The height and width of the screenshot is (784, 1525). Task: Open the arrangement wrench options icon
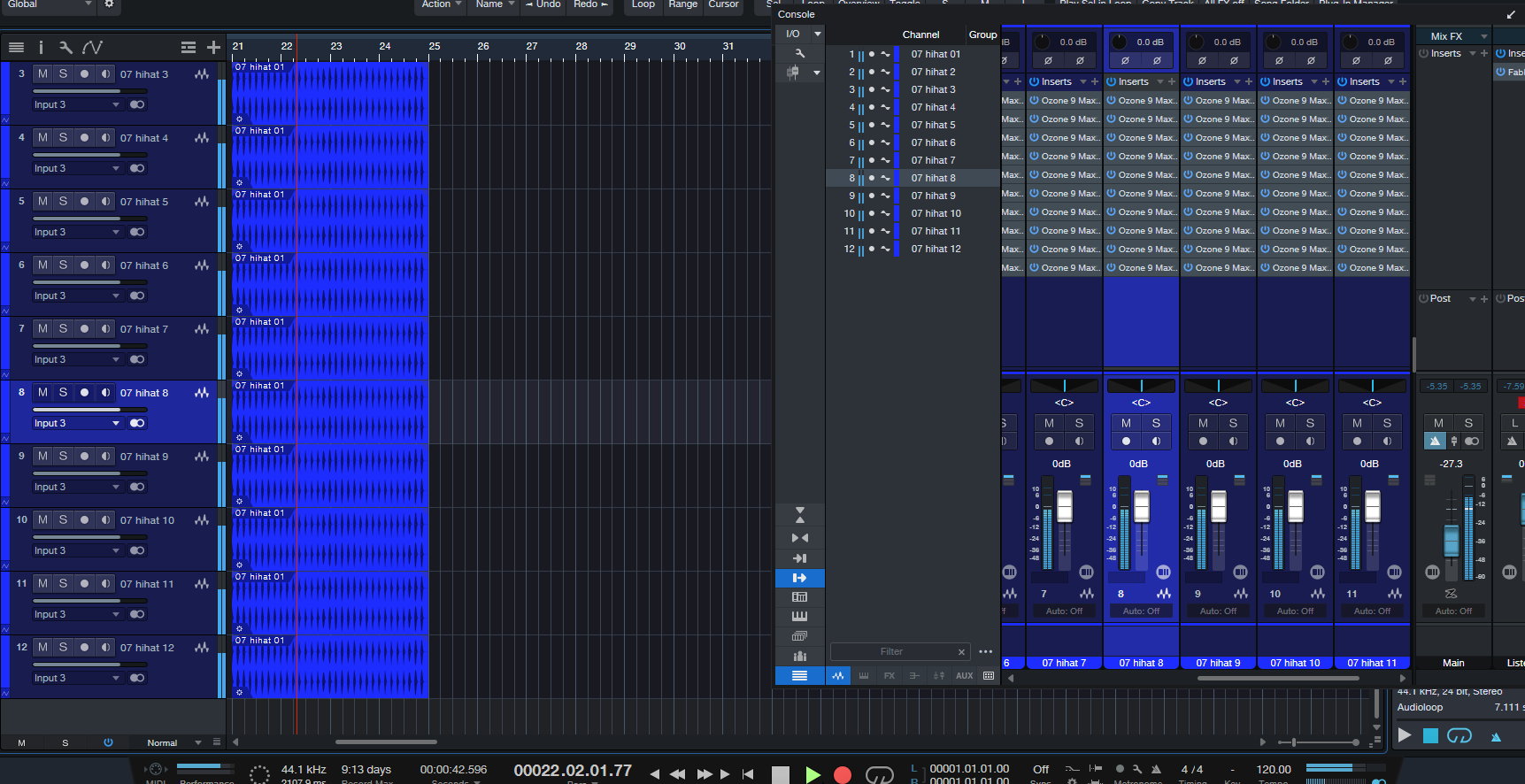coord(65,47)
